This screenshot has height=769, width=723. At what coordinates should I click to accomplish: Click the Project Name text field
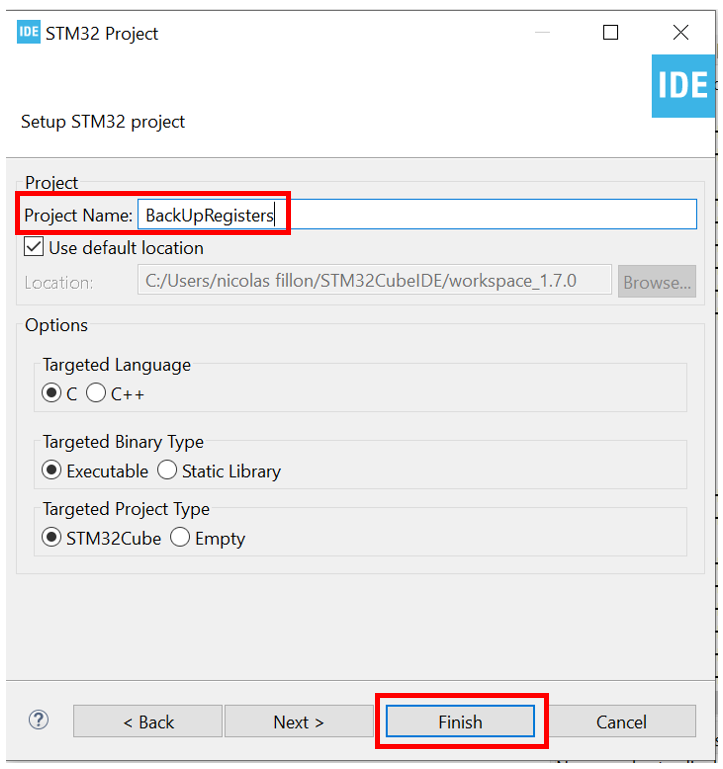[417, 214]
